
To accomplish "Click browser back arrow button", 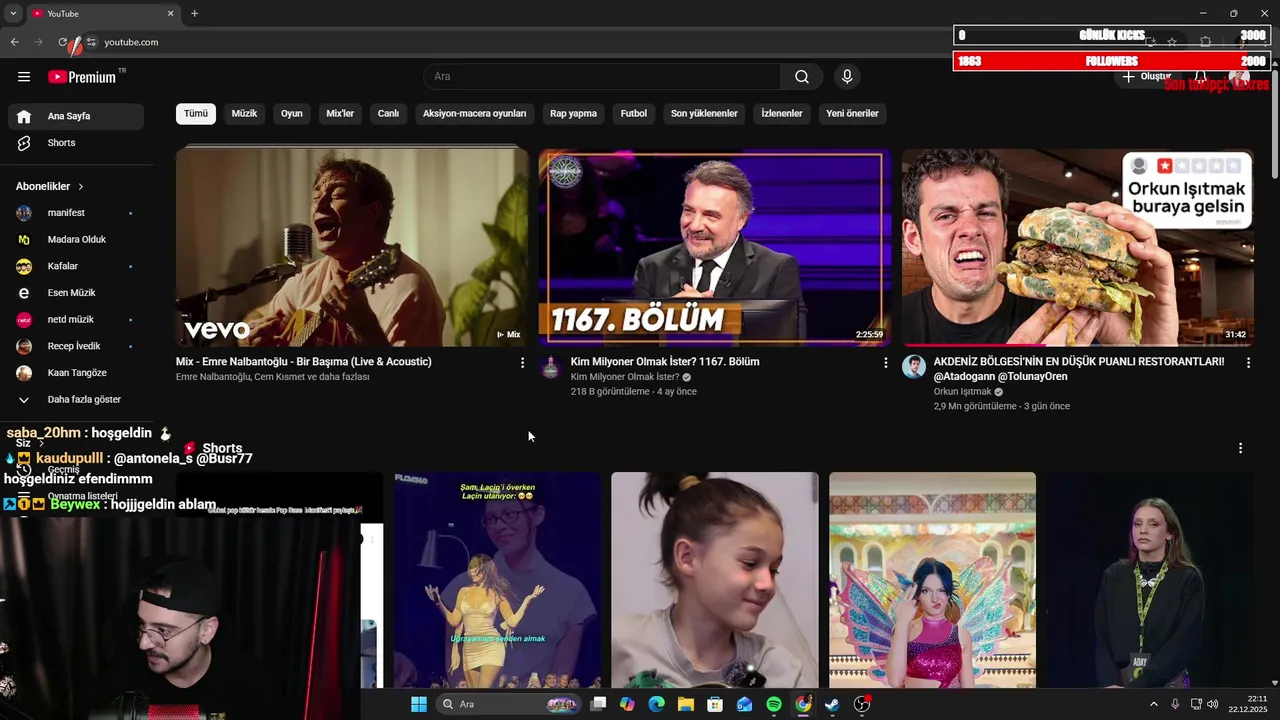I will point(14,42).
